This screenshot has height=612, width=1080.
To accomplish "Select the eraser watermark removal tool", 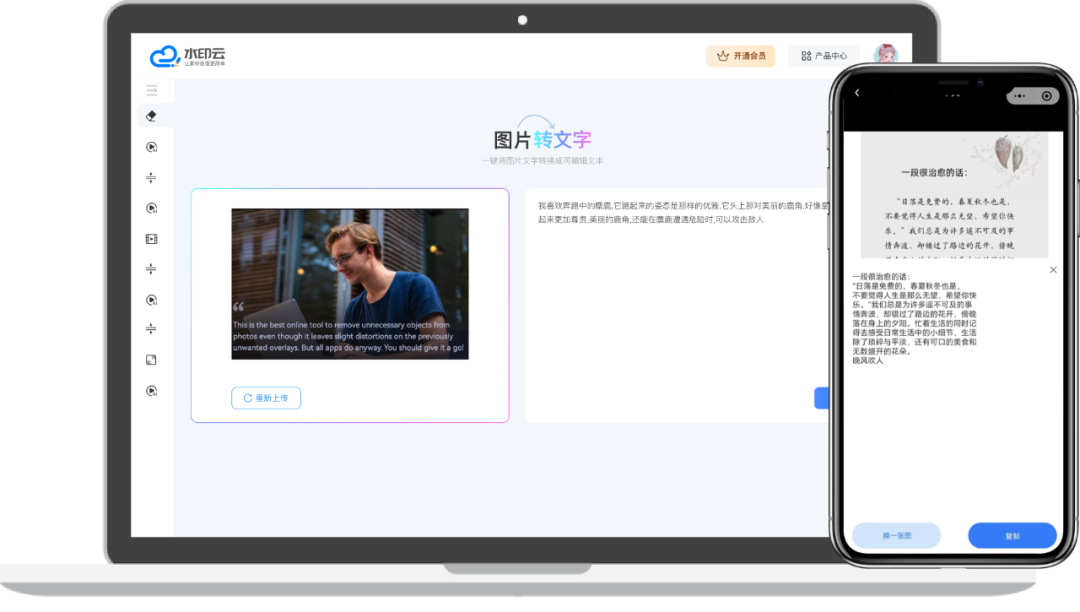I will (x=151, y=116).
